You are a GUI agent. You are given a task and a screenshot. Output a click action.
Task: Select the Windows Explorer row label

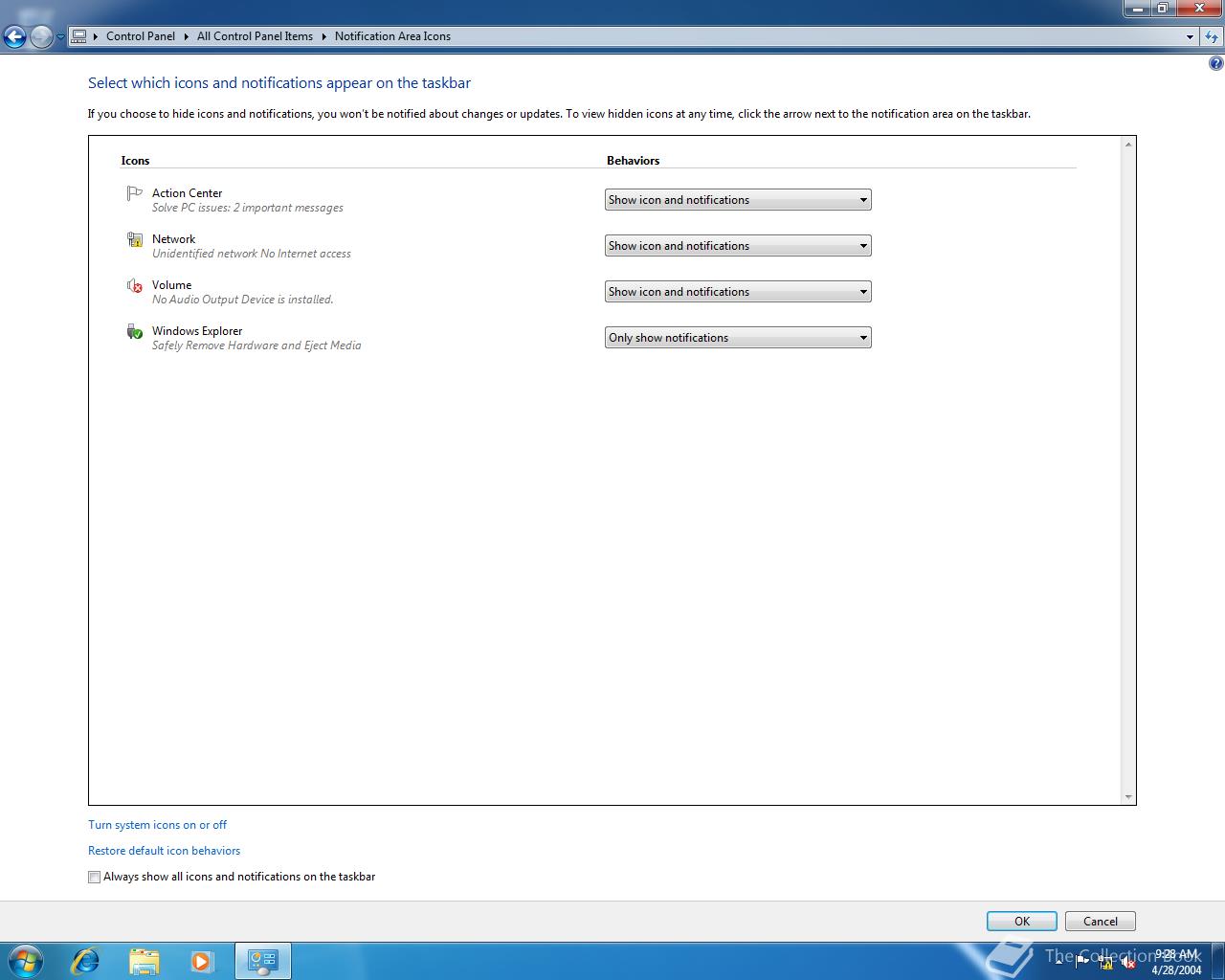click(197, 331)
